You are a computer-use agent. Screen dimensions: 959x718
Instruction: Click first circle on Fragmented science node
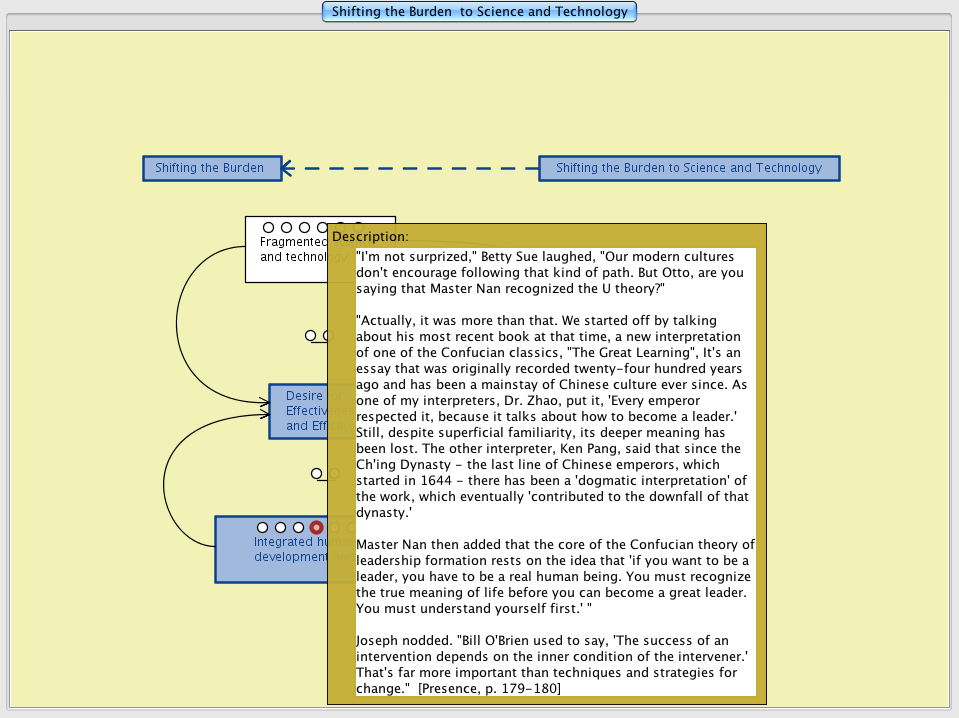(268, 228)
